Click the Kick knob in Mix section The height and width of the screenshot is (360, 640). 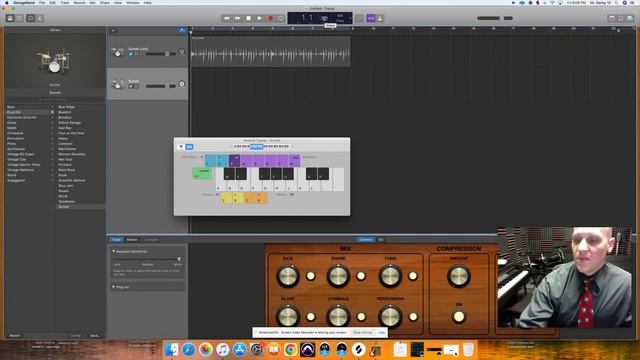(288, 276)
